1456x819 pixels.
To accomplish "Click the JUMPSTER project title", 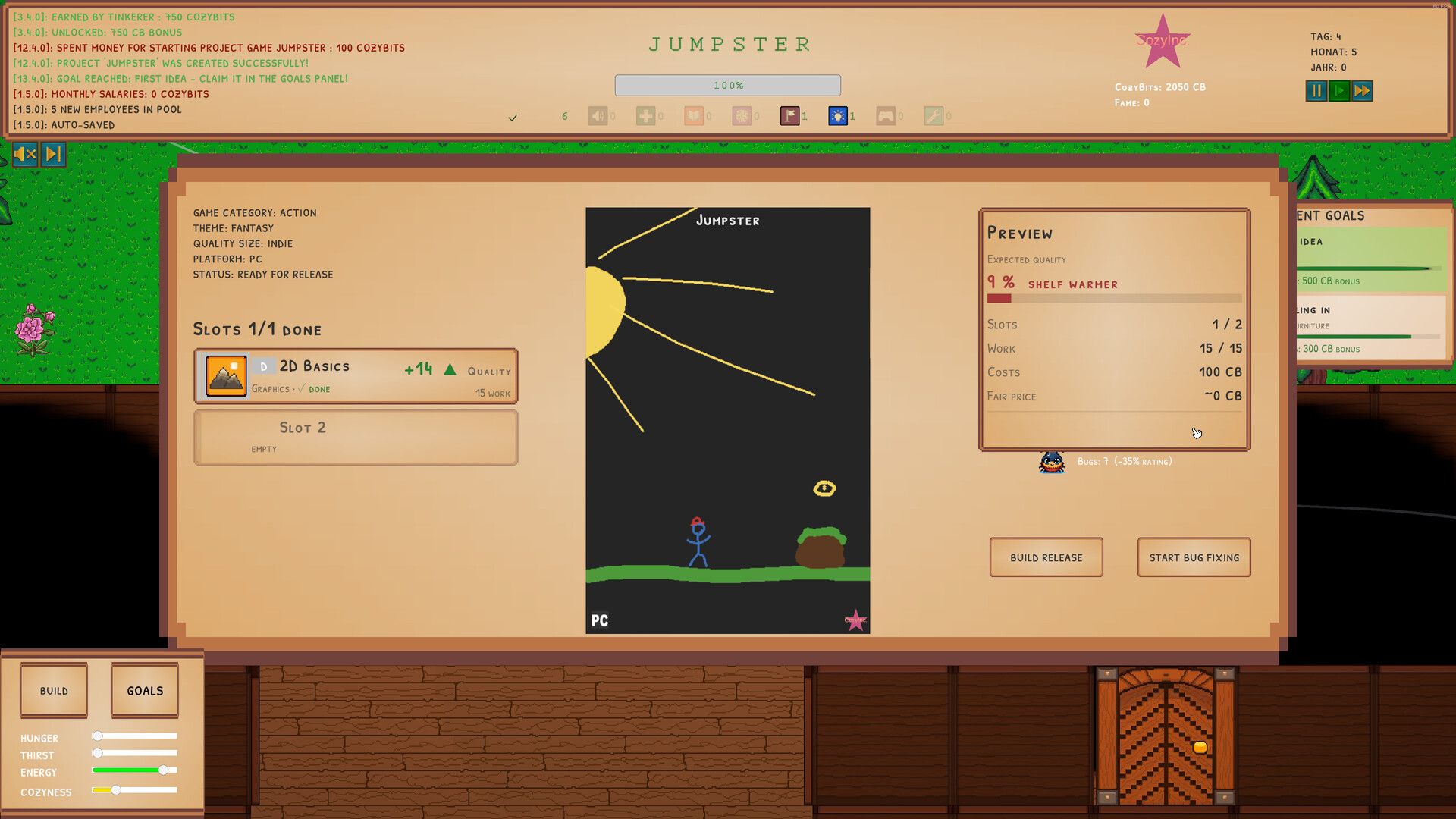I will coord(729,44).
